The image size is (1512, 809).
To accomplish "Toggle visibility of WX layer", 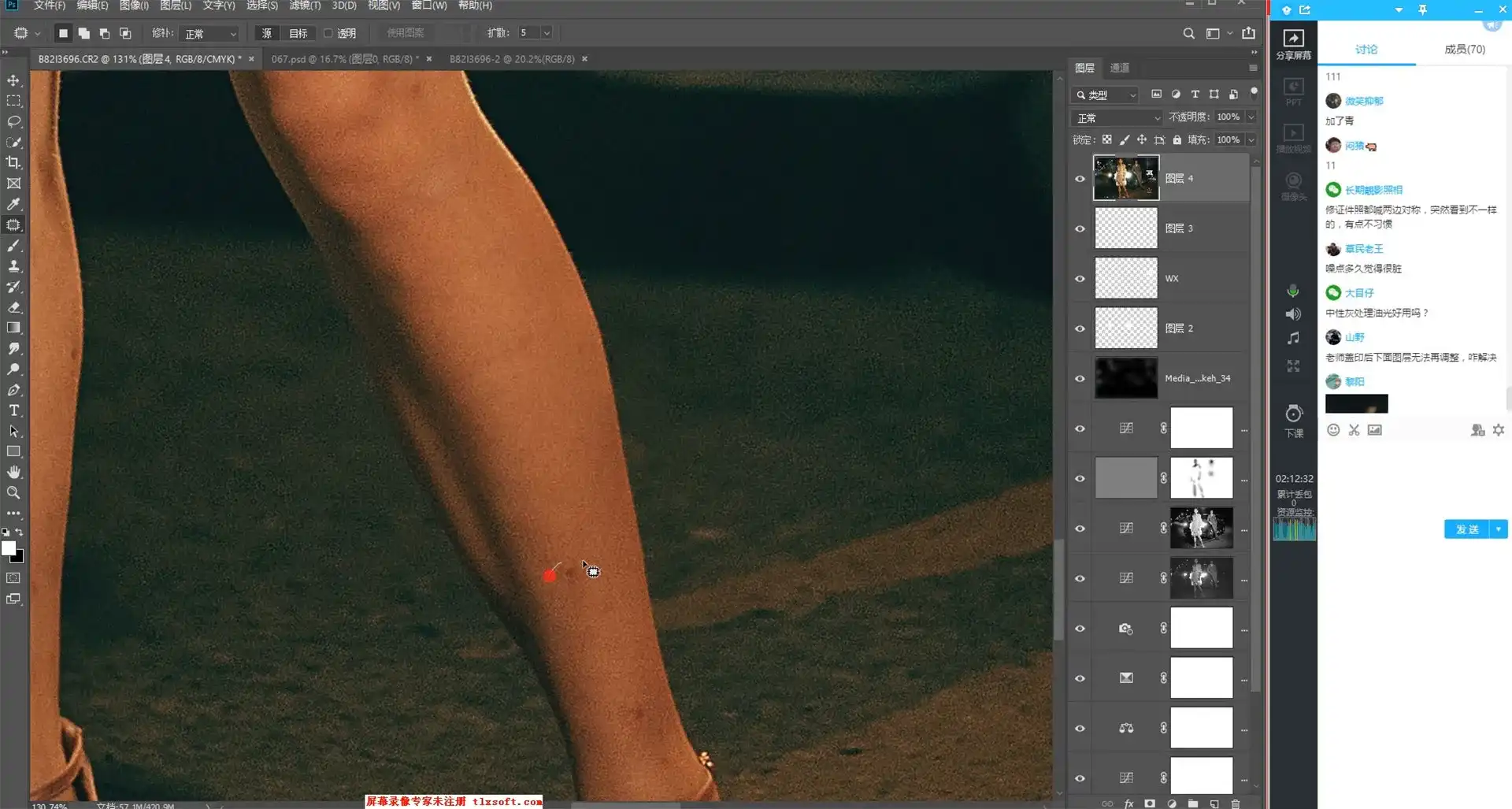I will [x=1080, y=279].
